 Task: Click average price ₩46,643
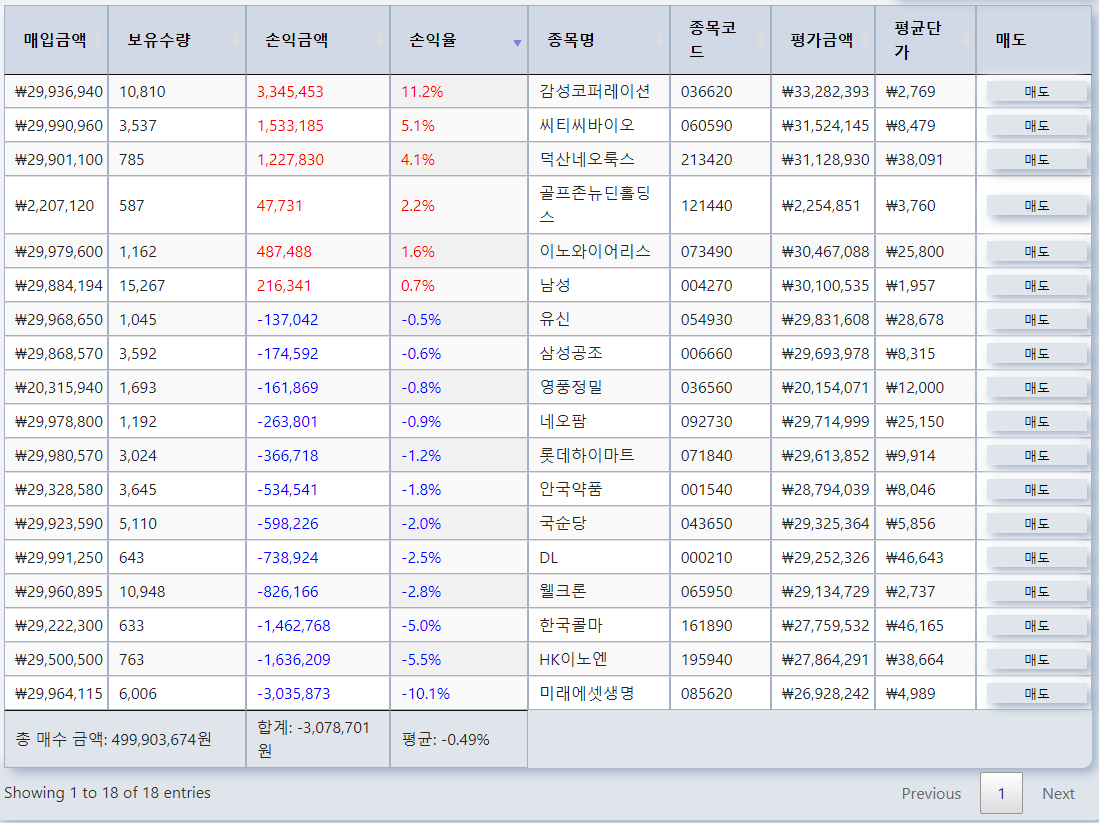(915, 558)
